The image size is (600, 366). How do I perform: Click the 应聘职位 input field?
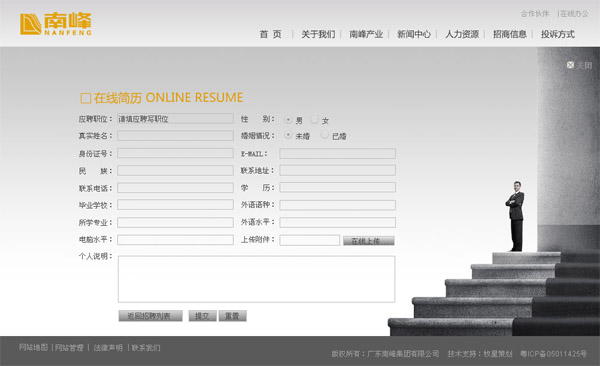pyautogui.click(x=175, y=119)
